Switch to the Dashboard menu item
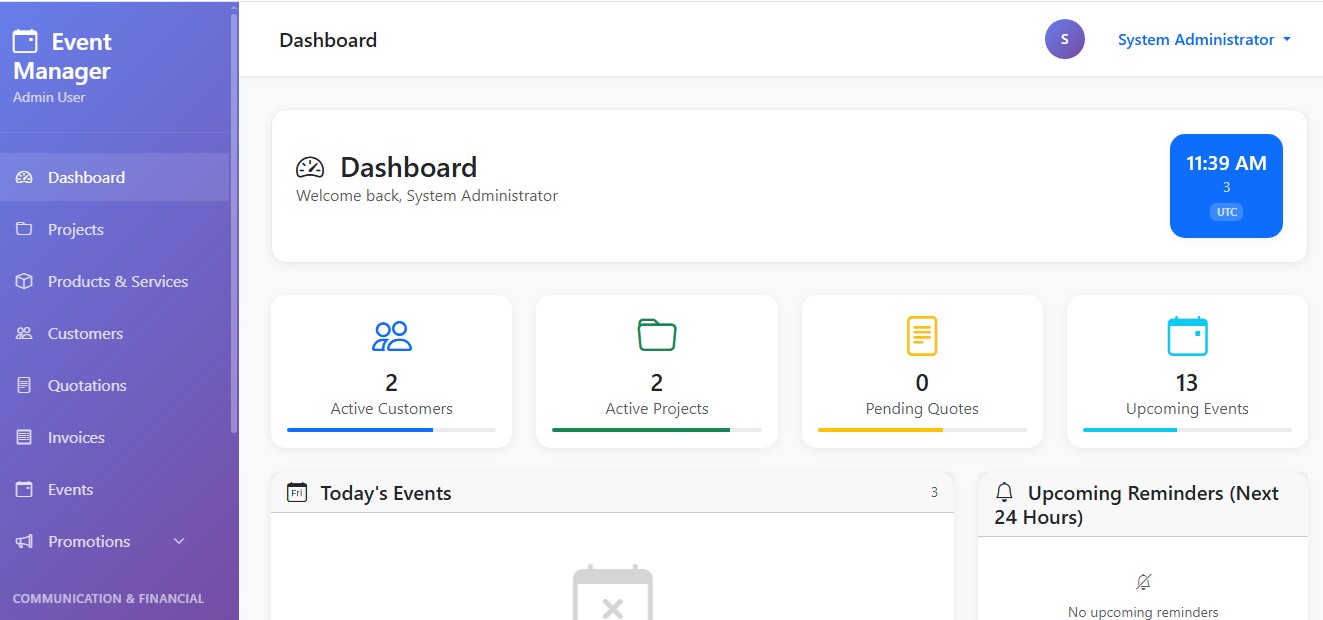The image size is (1323, 620). 86,176
